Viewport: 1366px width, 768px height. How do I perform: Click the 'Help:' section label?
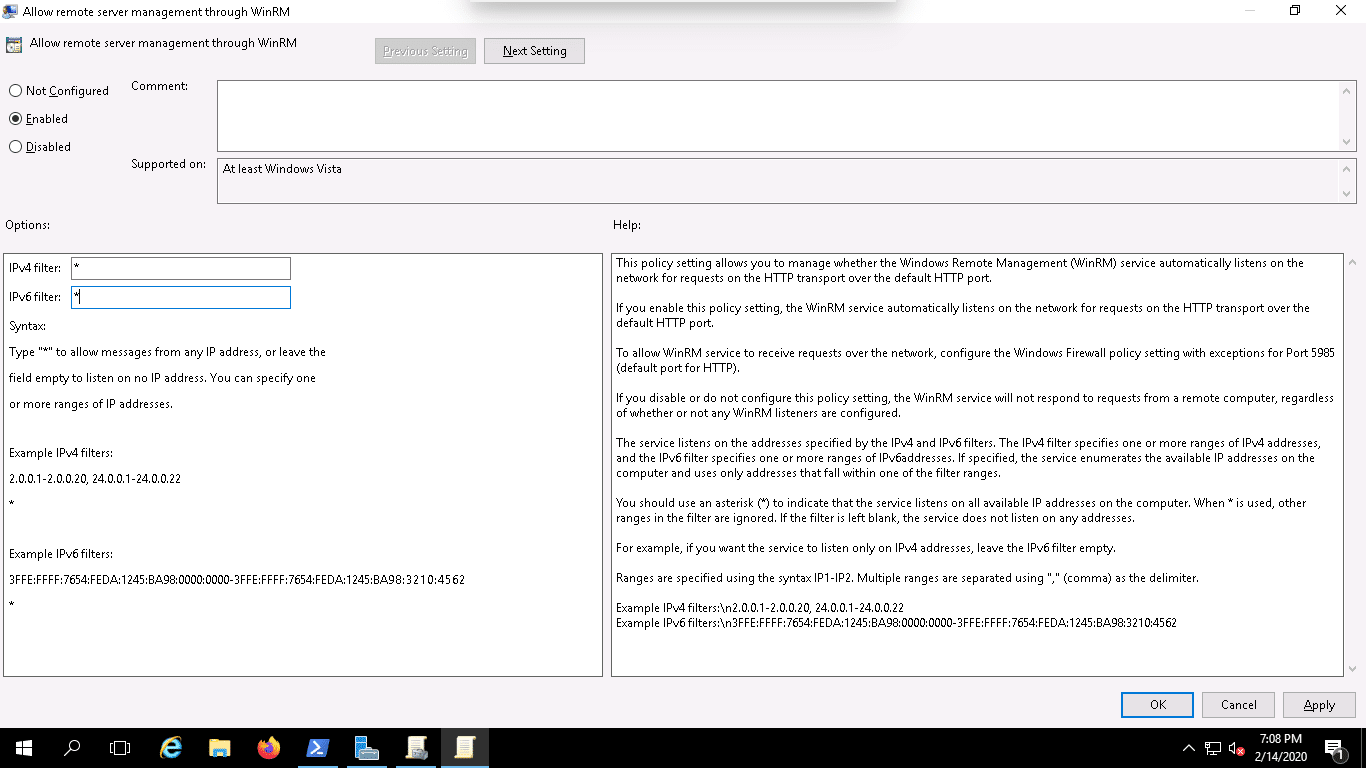pos(627,226)
